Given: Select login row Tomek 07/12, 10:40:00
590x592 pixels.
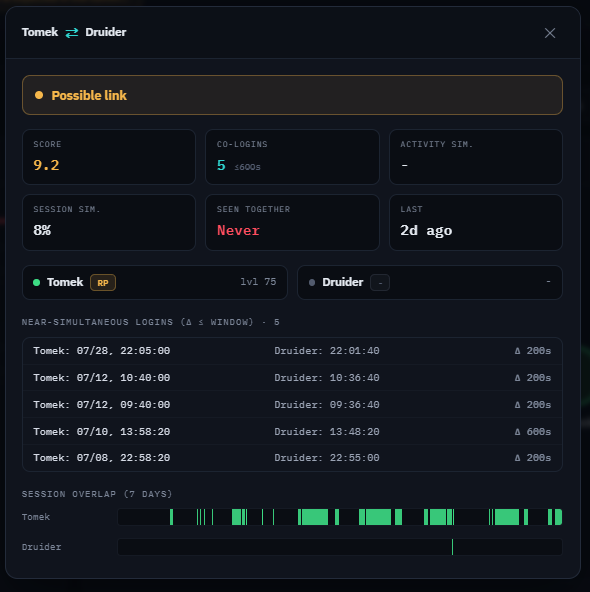Looking at the screenshot, I should 292,378.
